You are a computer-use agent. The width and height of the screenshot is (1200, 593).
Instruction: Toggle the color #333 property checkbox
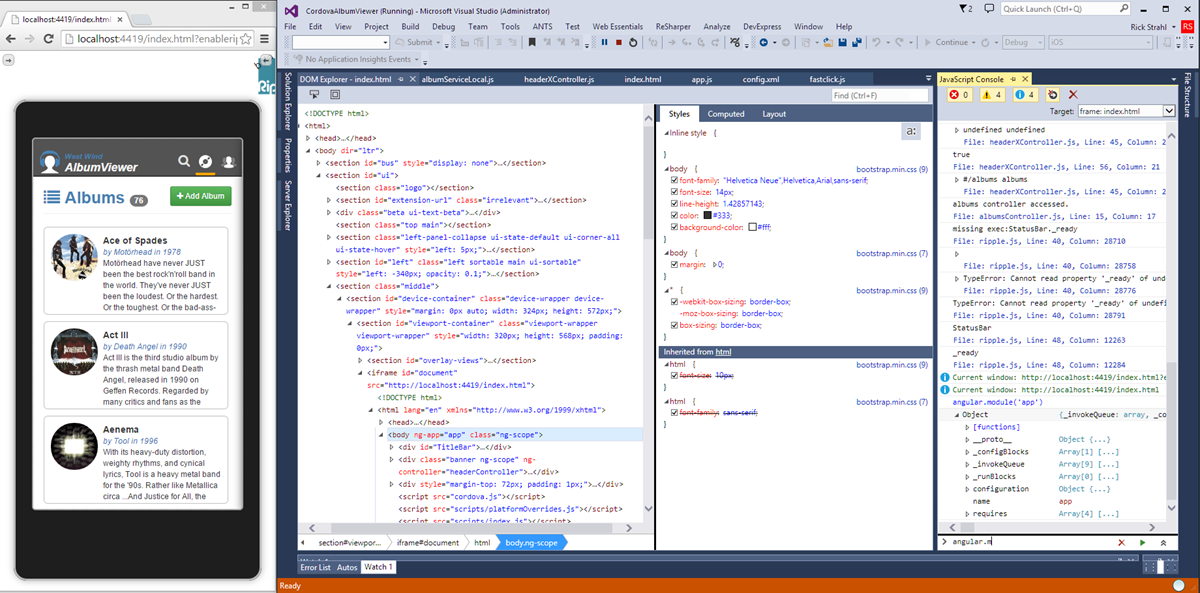[x=674, y=215]
